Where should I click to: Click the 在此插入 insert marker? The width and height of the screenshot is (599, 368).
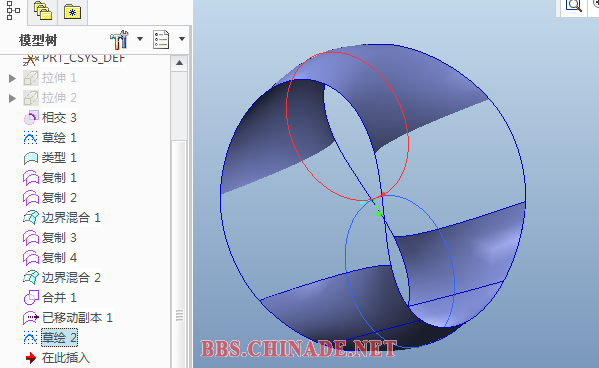click(x=66, y=358)
